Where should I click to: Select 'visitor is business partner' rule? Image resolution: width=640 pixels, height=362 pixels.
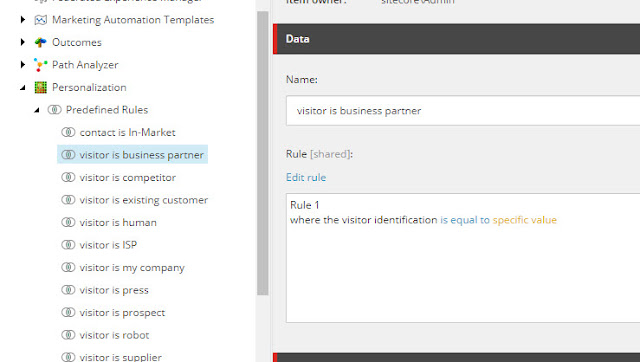(x=141, y=155)
